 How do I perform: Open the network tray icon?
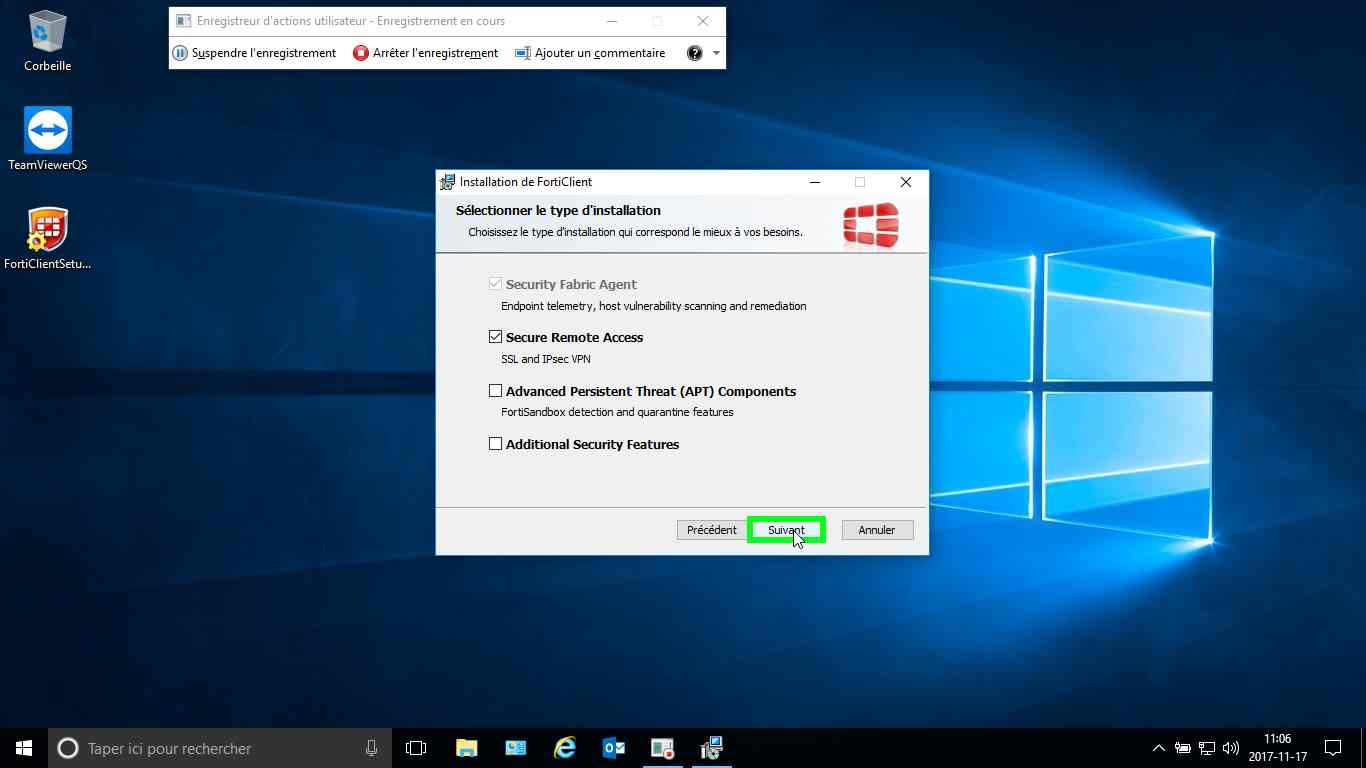(x=1207, y=748)
